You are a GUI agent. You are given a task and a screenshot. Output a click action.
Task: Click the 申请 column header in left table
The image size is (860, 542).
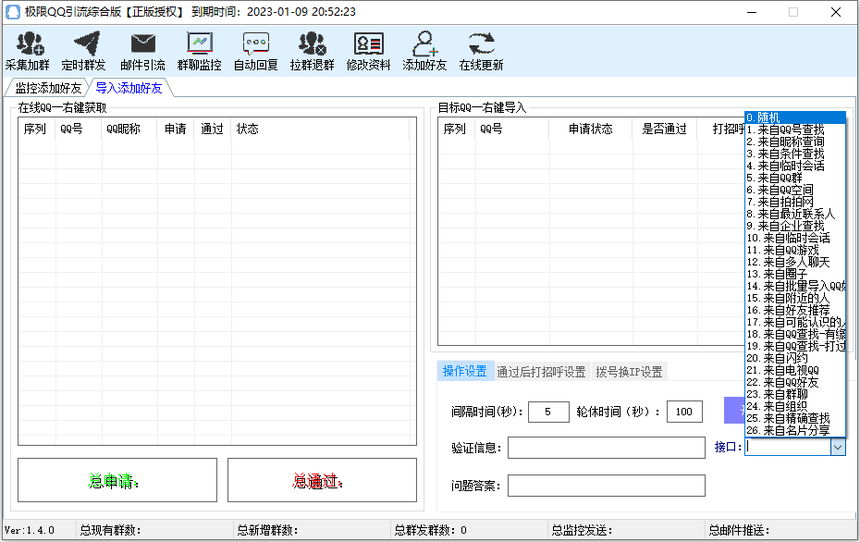coord(176,129)
